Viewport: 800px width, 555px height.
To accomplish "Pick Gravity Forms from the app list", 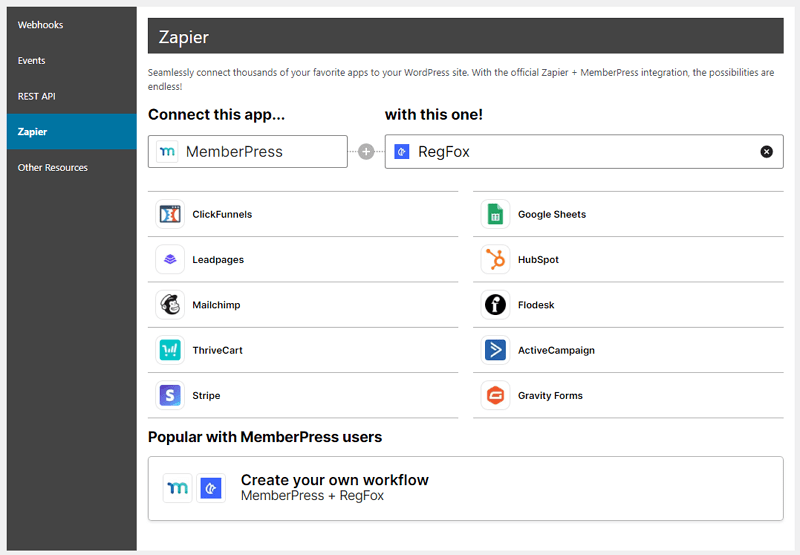I will [628, 395].
